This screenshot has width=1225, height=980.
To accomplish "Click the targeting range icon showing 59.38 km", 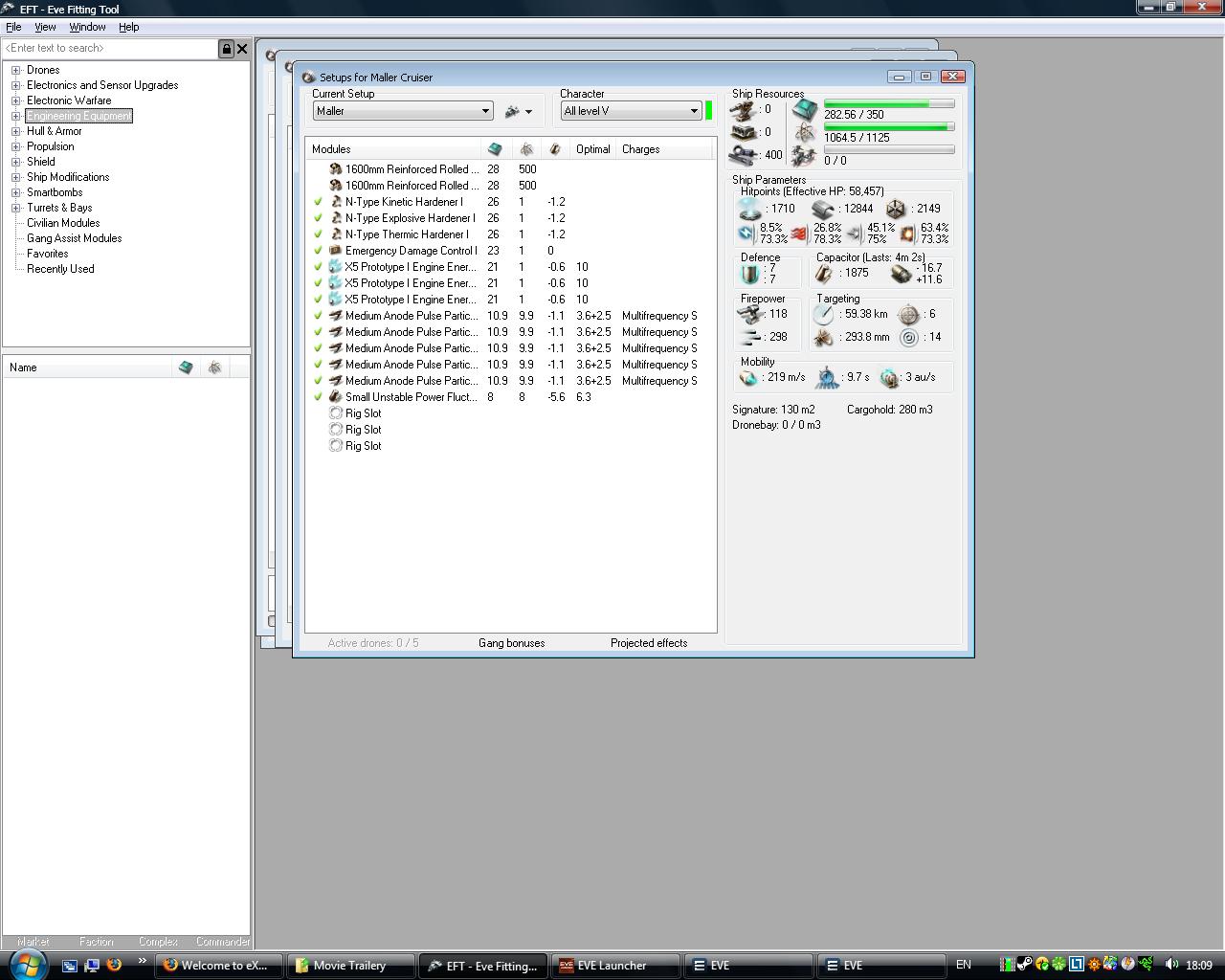I will 824,314.
